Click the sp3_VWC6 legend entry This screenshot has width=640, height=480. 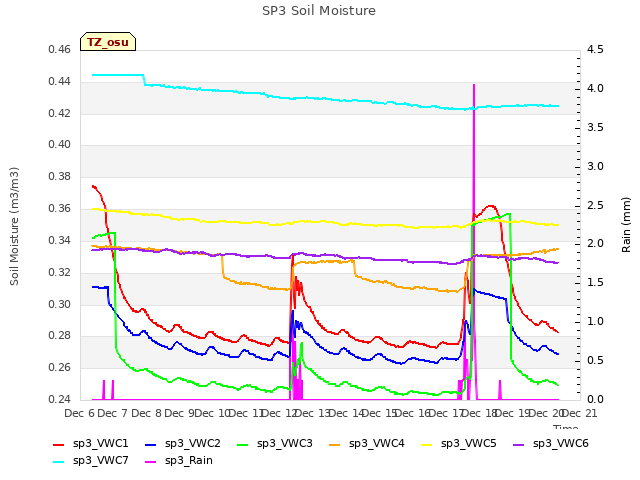pos(551,444)
